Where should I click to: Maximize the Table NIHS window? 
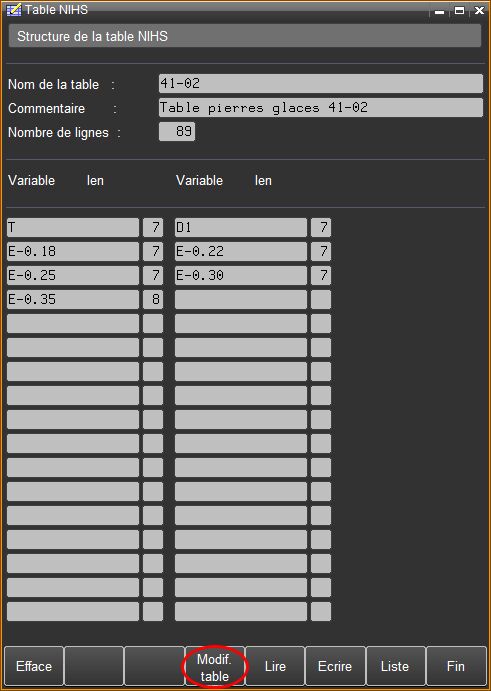tap(459, 11)
